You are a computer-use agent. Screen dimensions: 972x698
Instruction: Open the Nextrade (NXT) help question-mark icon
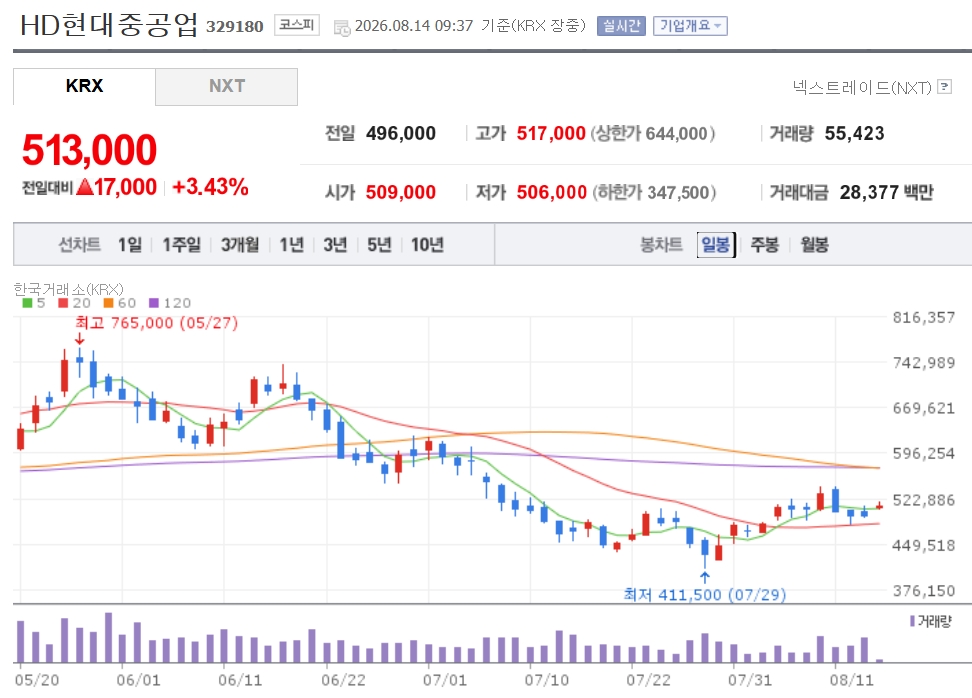coord(944,87)
